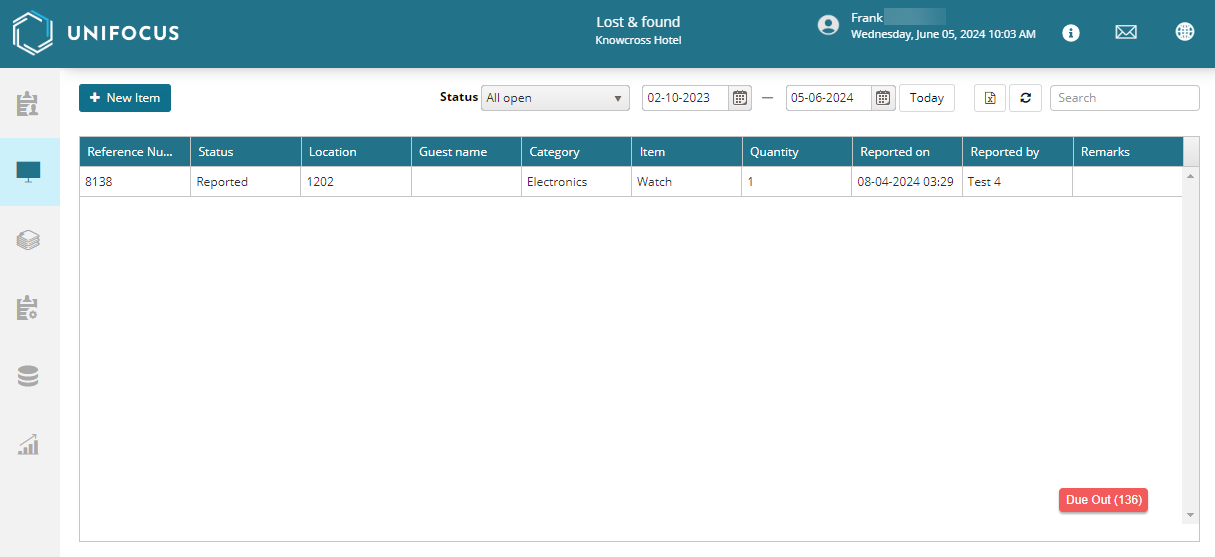Refresh the lost and found list
The height and width of the screenshot is (557, 1215).
(x=1025, y=98)
